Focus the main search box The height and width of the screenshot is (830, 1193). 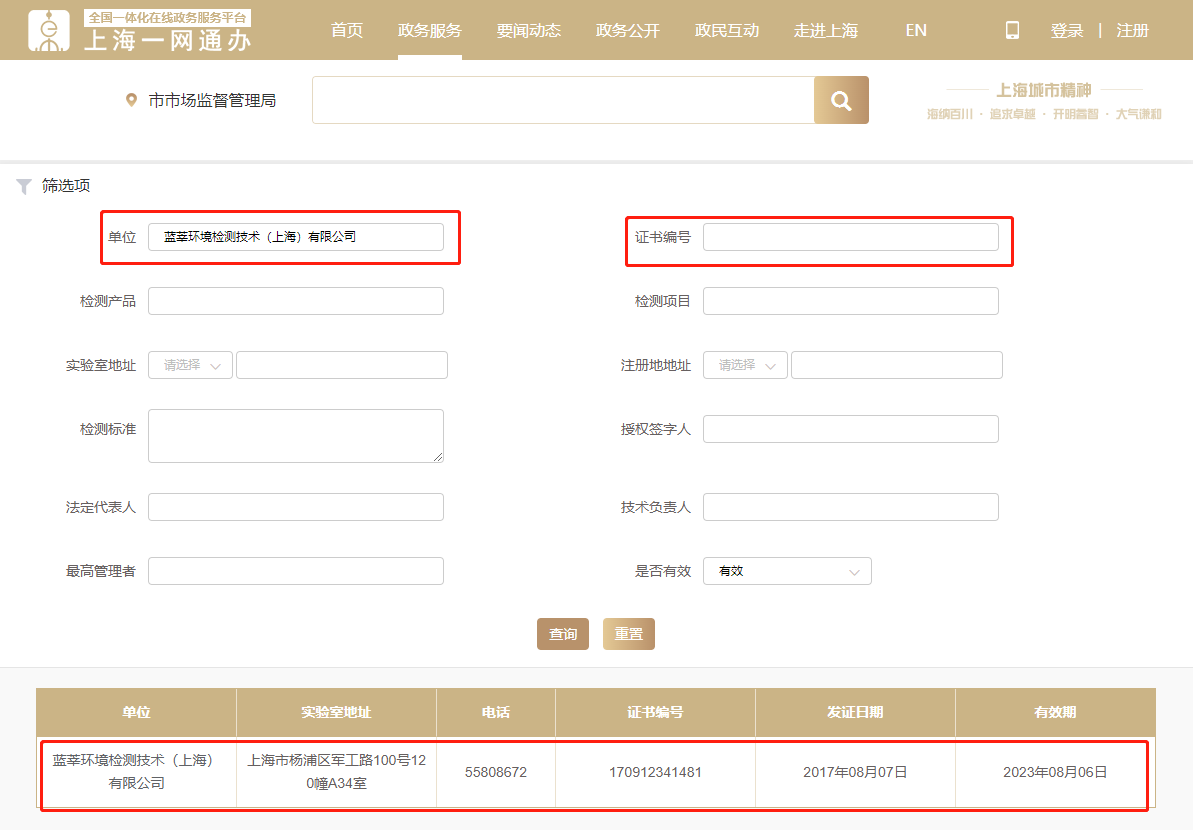(563, 100)
